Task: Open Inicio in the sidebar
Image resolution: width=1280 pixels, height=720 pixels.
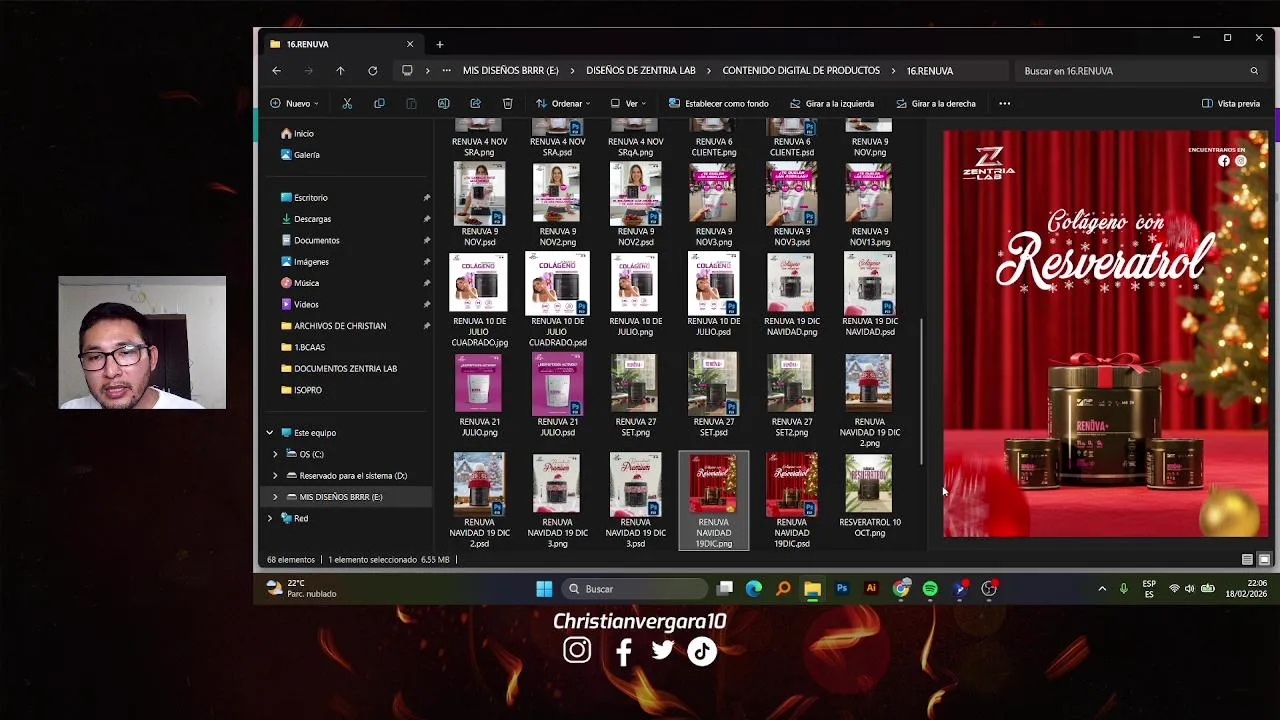Action: pyautogui.click(x=303, y=134)
